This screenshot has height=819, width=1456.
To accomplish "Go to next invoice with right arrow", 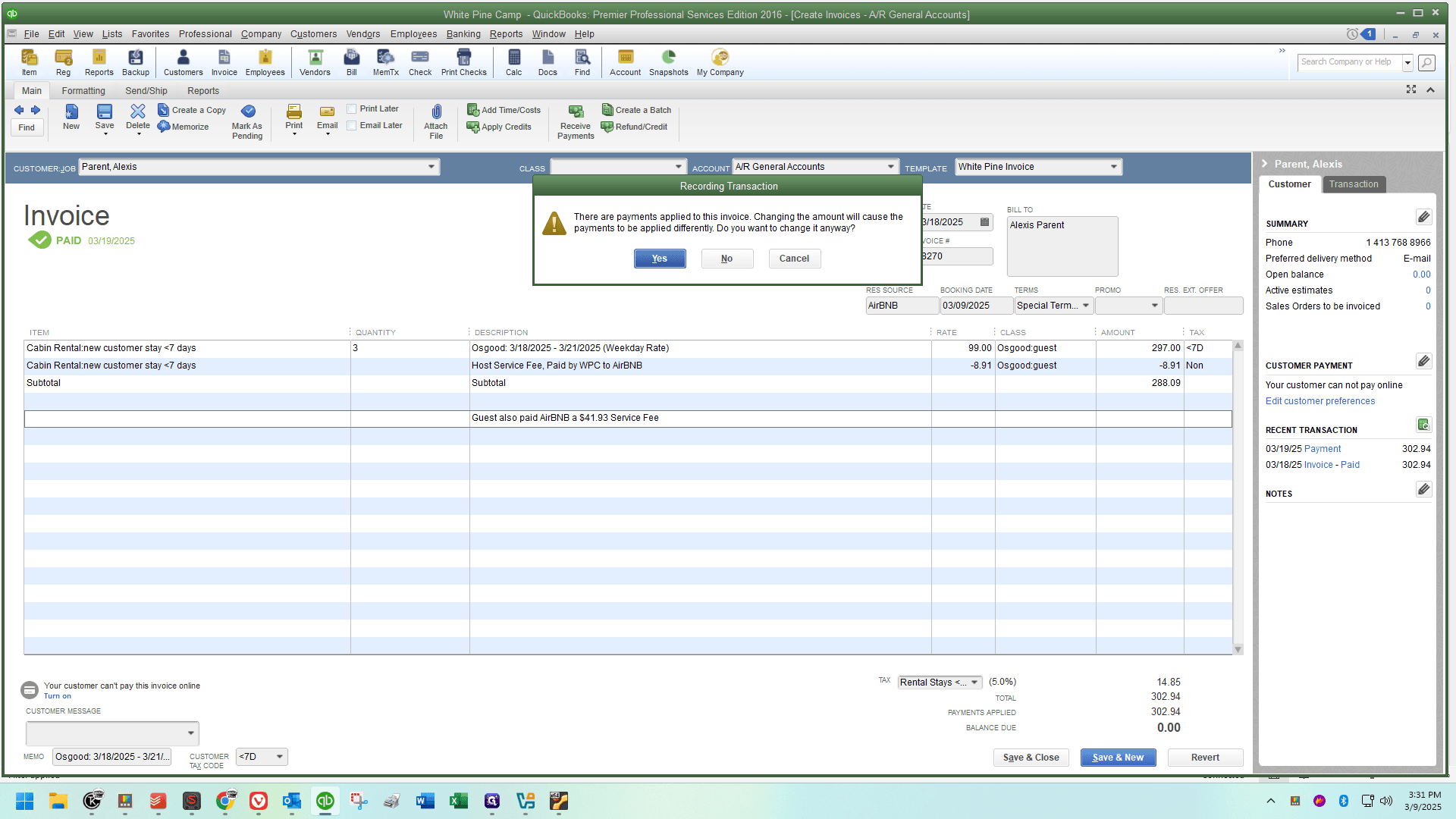I will click(x=36, y=110).
